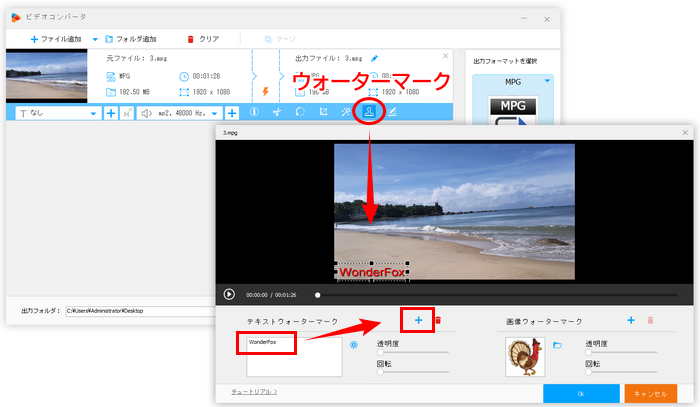Add an image watermark with the plus icon
Viewport: 700px width, 407px height.
pos(631,320)
